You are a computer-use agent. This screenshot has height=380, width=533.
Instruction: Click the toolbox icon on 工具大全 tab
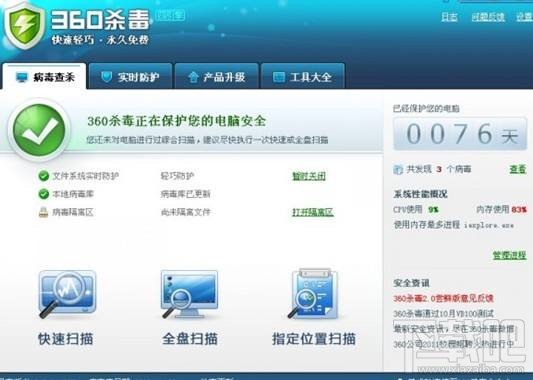279,77
